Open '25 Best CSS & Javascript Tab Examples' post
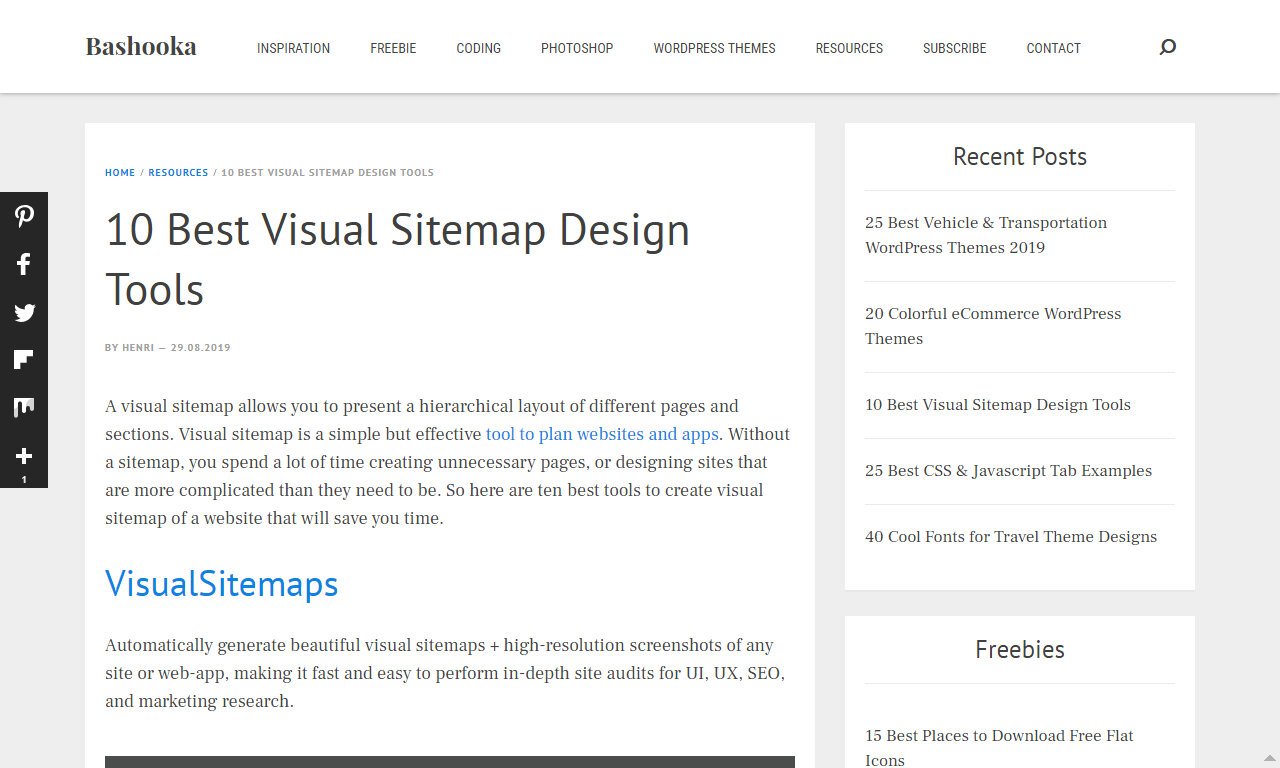 point(1008,471)
